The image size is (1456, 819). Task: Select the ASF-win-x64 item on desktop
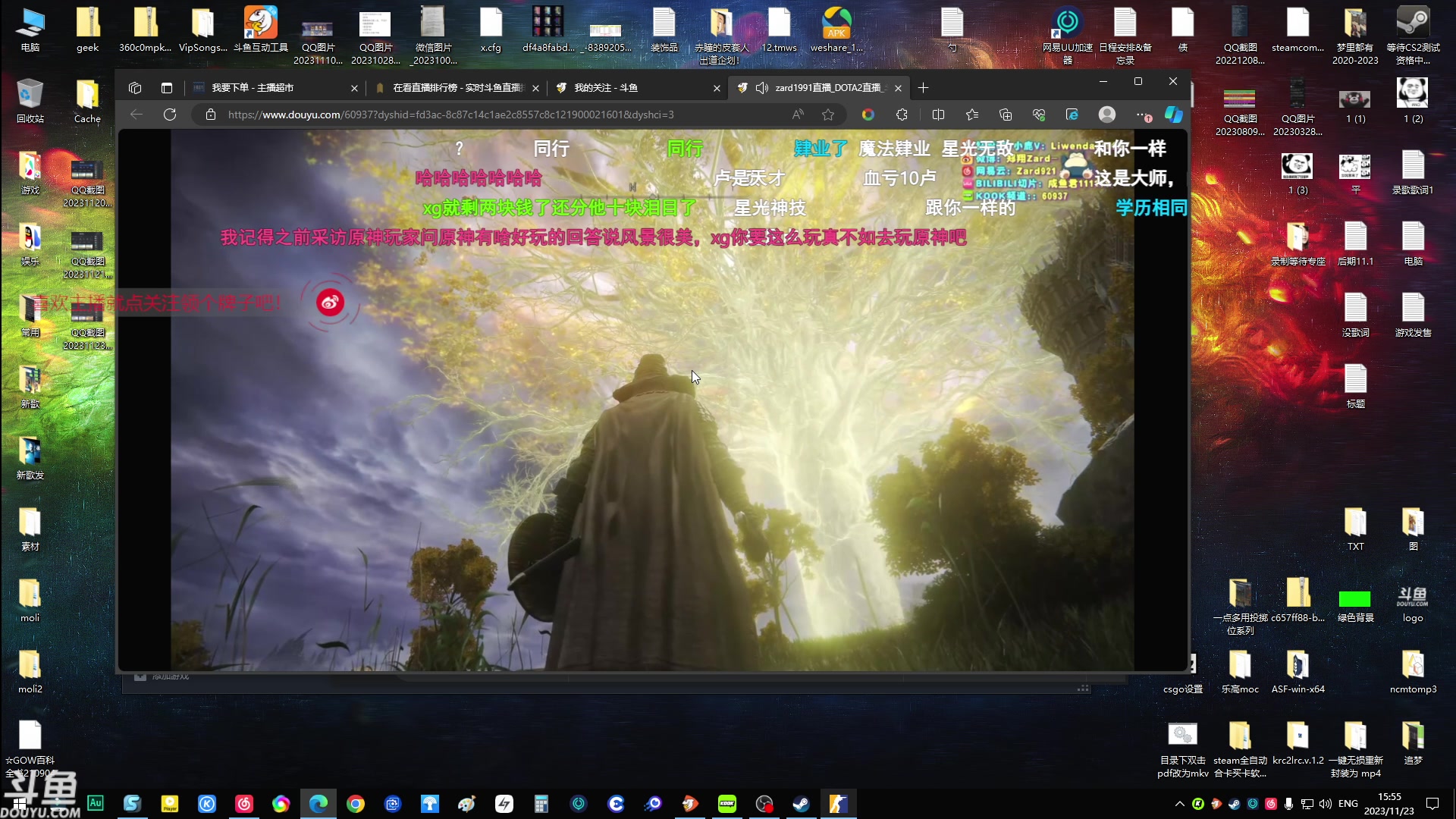(x=1298, y=672)
